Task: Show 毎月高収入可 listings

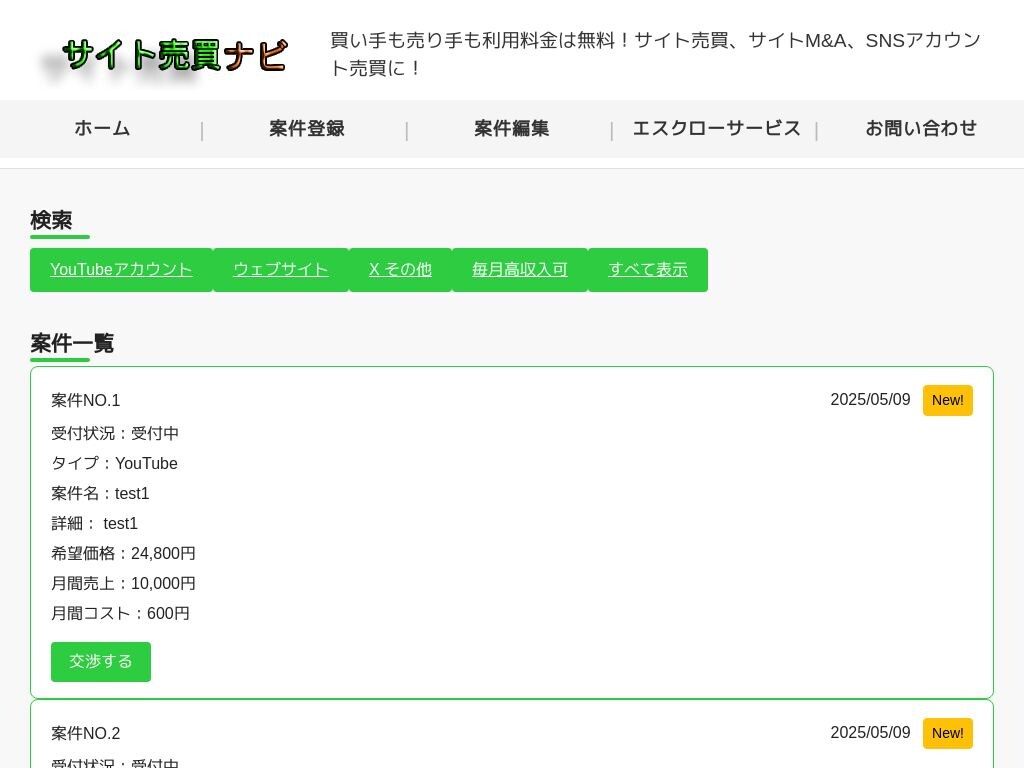Action: point(520,270)
